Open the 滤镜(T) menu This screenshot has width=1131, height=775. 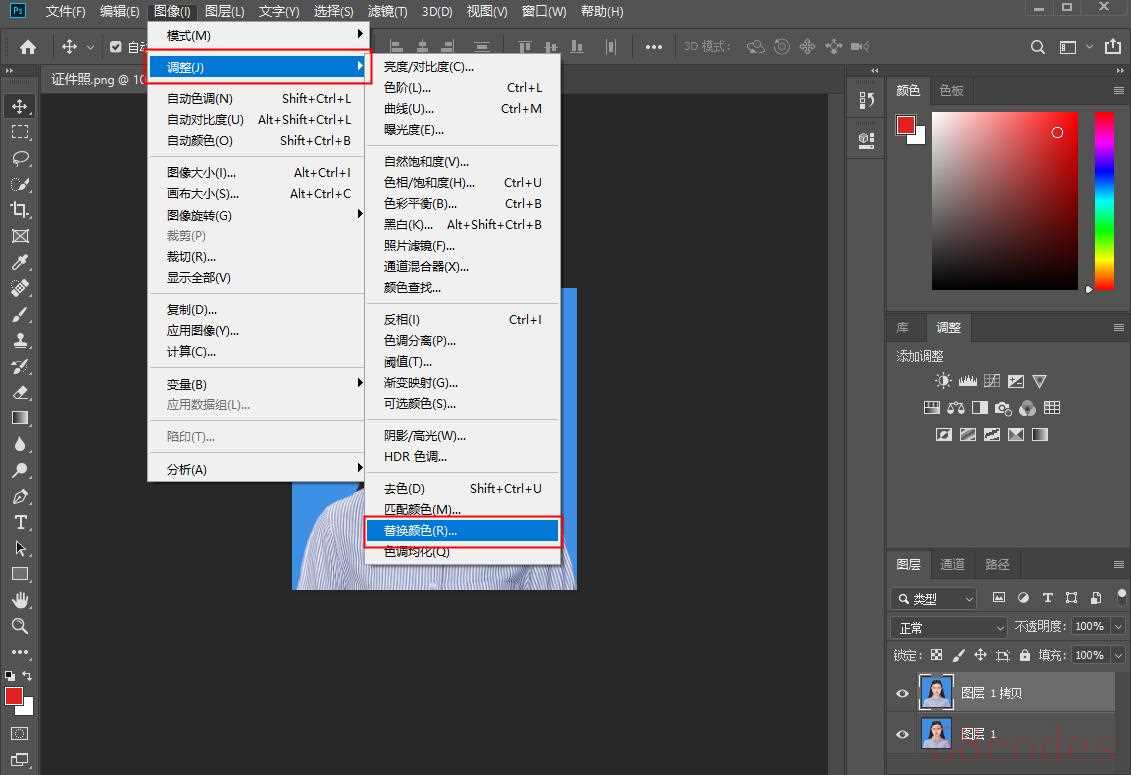click(387, 12)
